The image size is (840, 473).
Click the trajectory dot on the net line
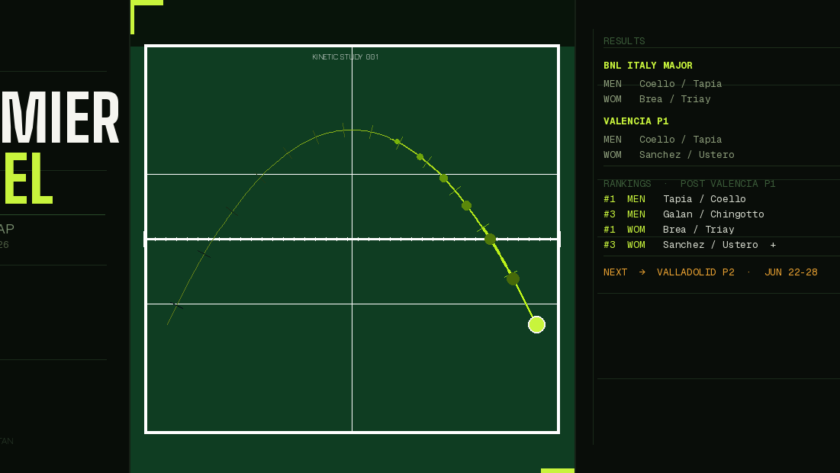click(x=490, y=239)
